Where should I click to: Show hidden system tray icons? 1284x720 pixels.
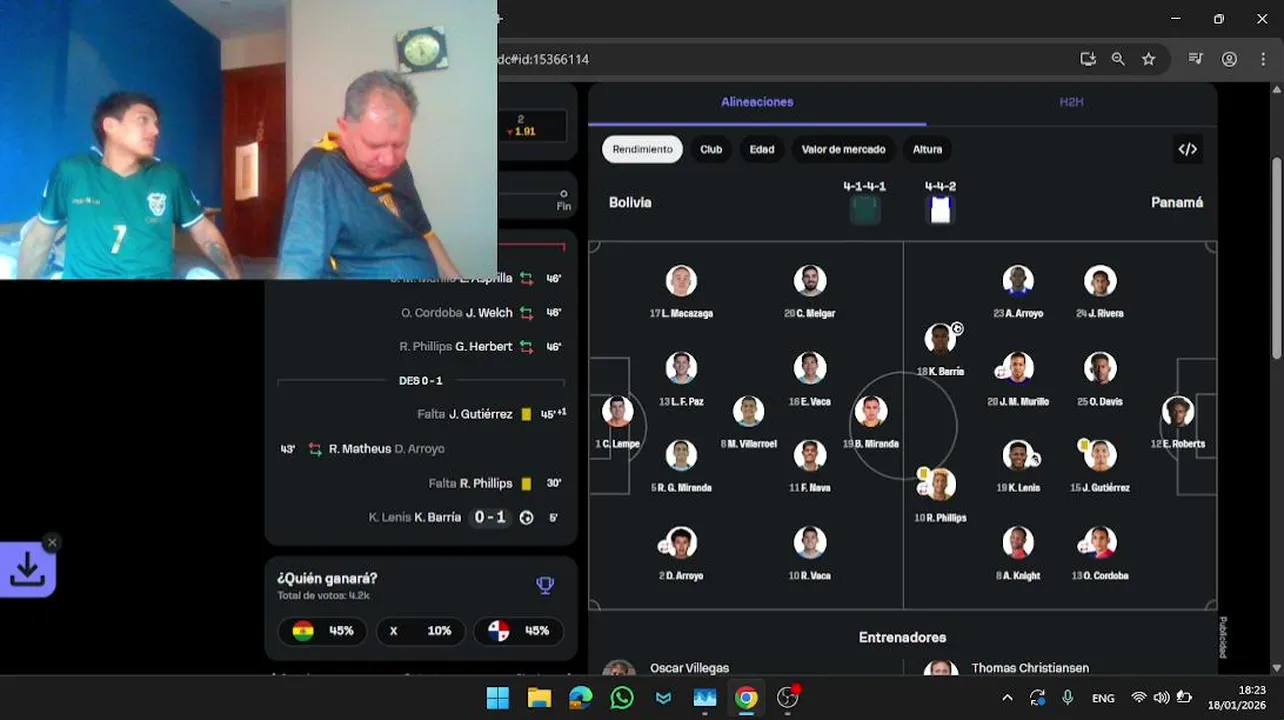tap(1007, 698)
